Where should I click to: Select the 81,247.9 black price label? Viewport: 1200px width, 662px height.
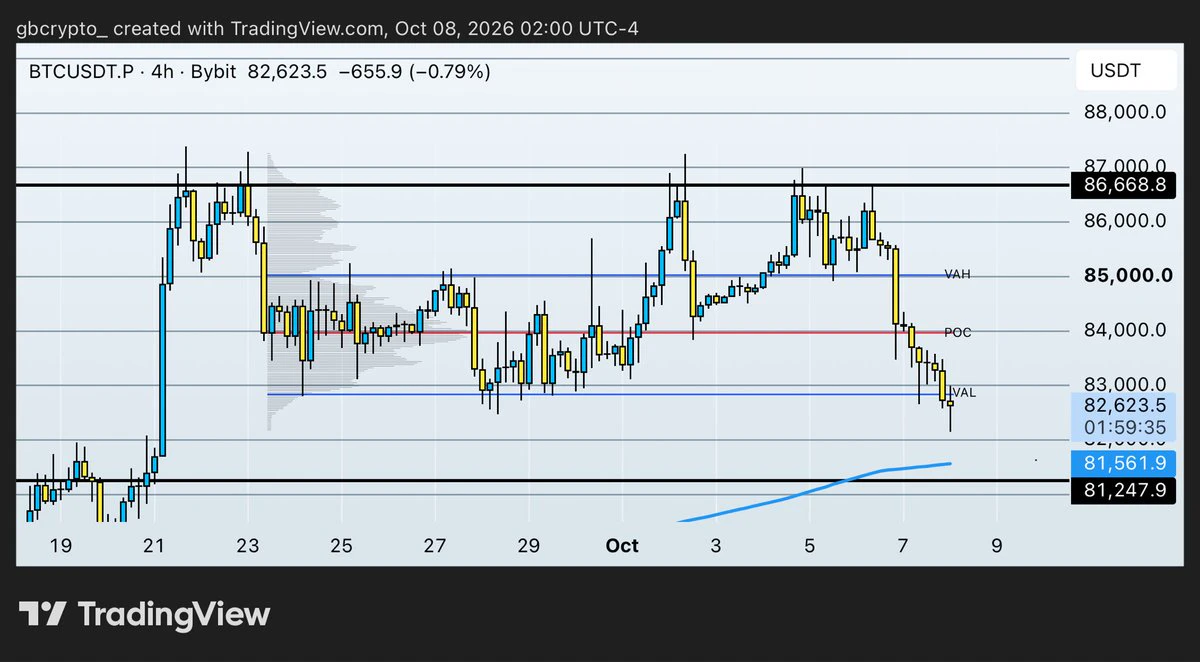click(1124, 490)
